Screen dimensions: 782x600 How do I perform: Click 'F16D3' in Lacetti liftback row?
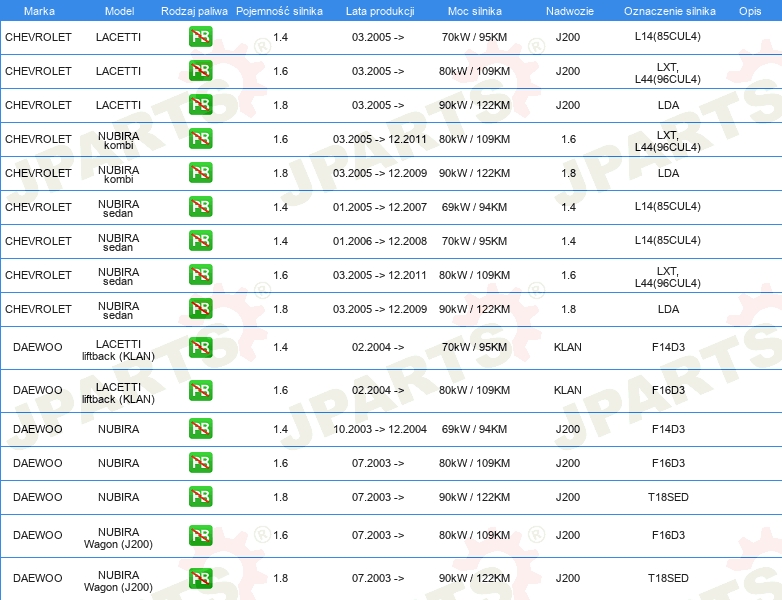pyautogui.click(x=668, y=390)
